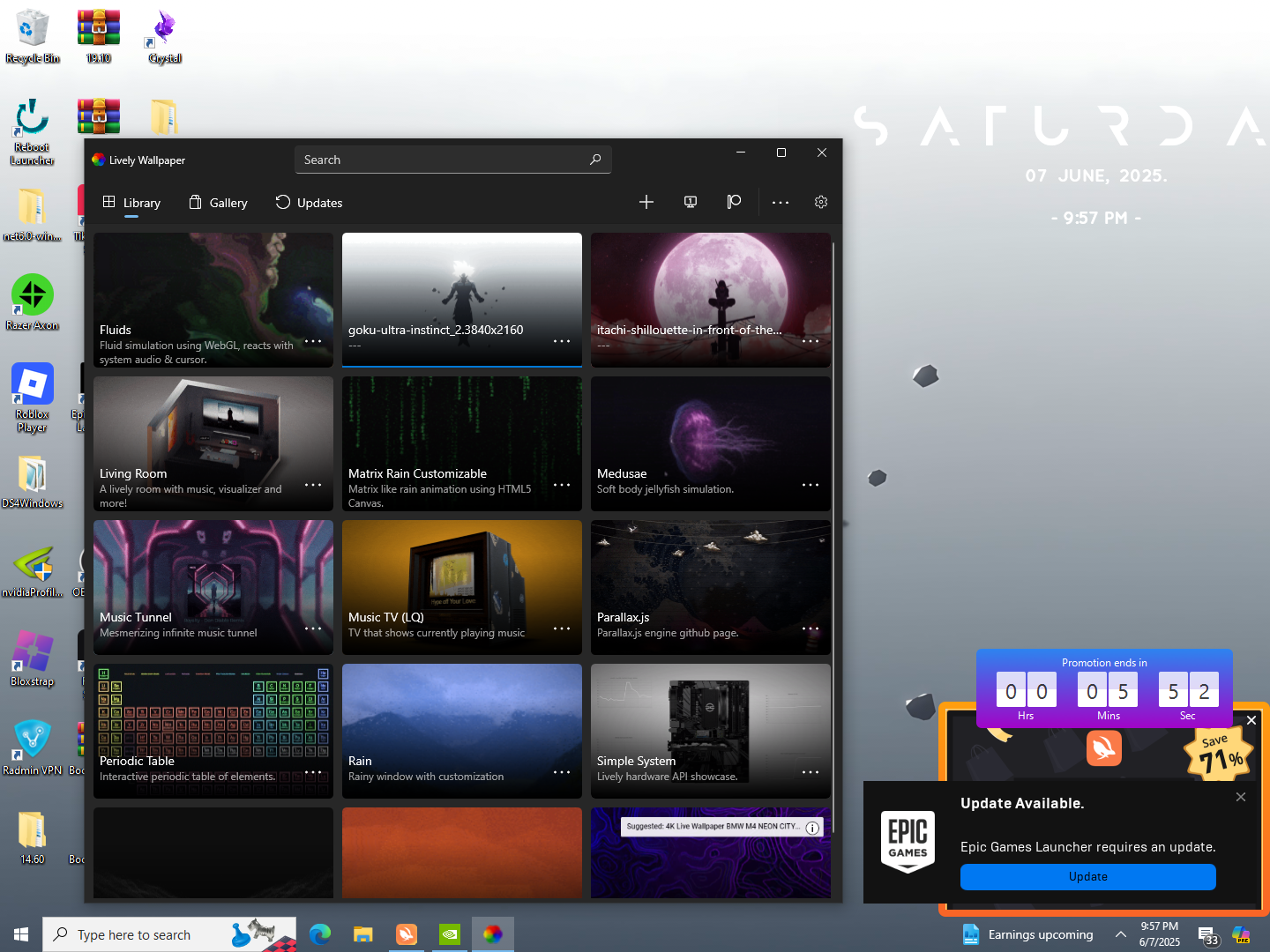Open more options for Simple System wallpaper
Screen dimensions: 1270x952
(x=811, y=772)
